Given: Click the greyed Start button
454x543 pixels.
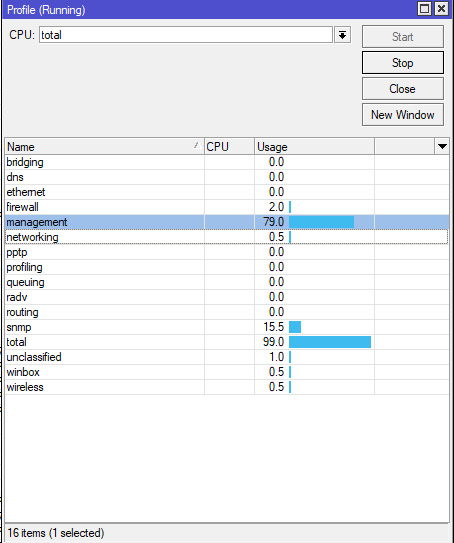Looking at the screenshot, I should click(x=403, y=36).
